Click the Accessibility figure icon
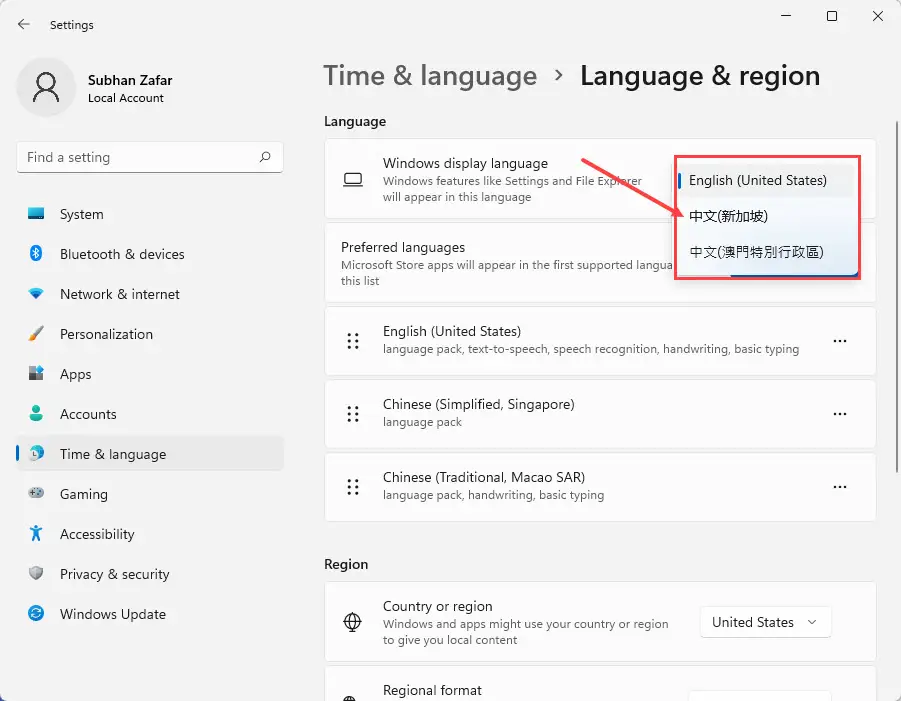 36,533
